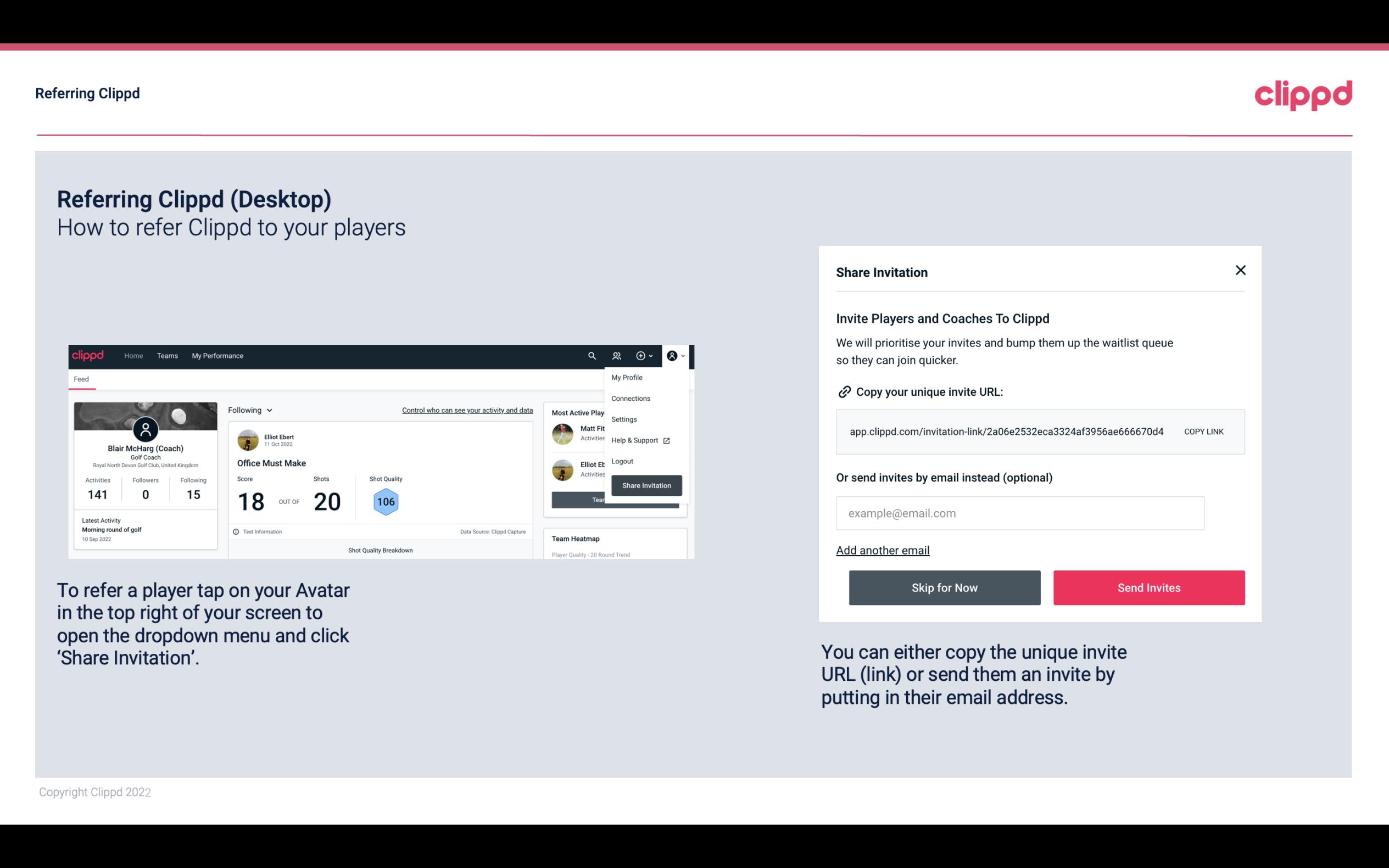
Task: Click the 'My Performance' tab in navigation
Action: tap(217, 355)
